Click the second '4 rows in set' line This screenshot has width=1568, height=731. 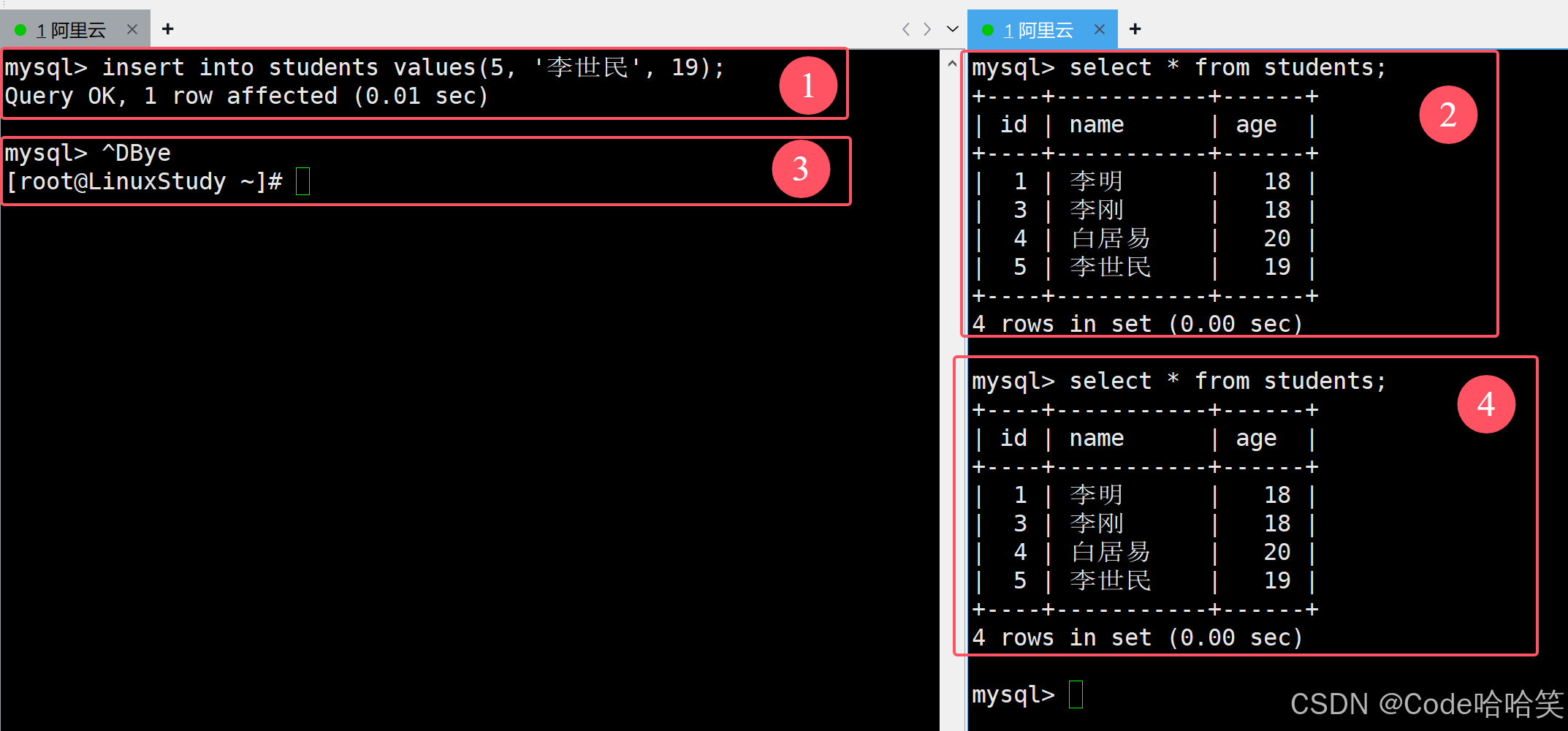click(x=1138, y=638)
